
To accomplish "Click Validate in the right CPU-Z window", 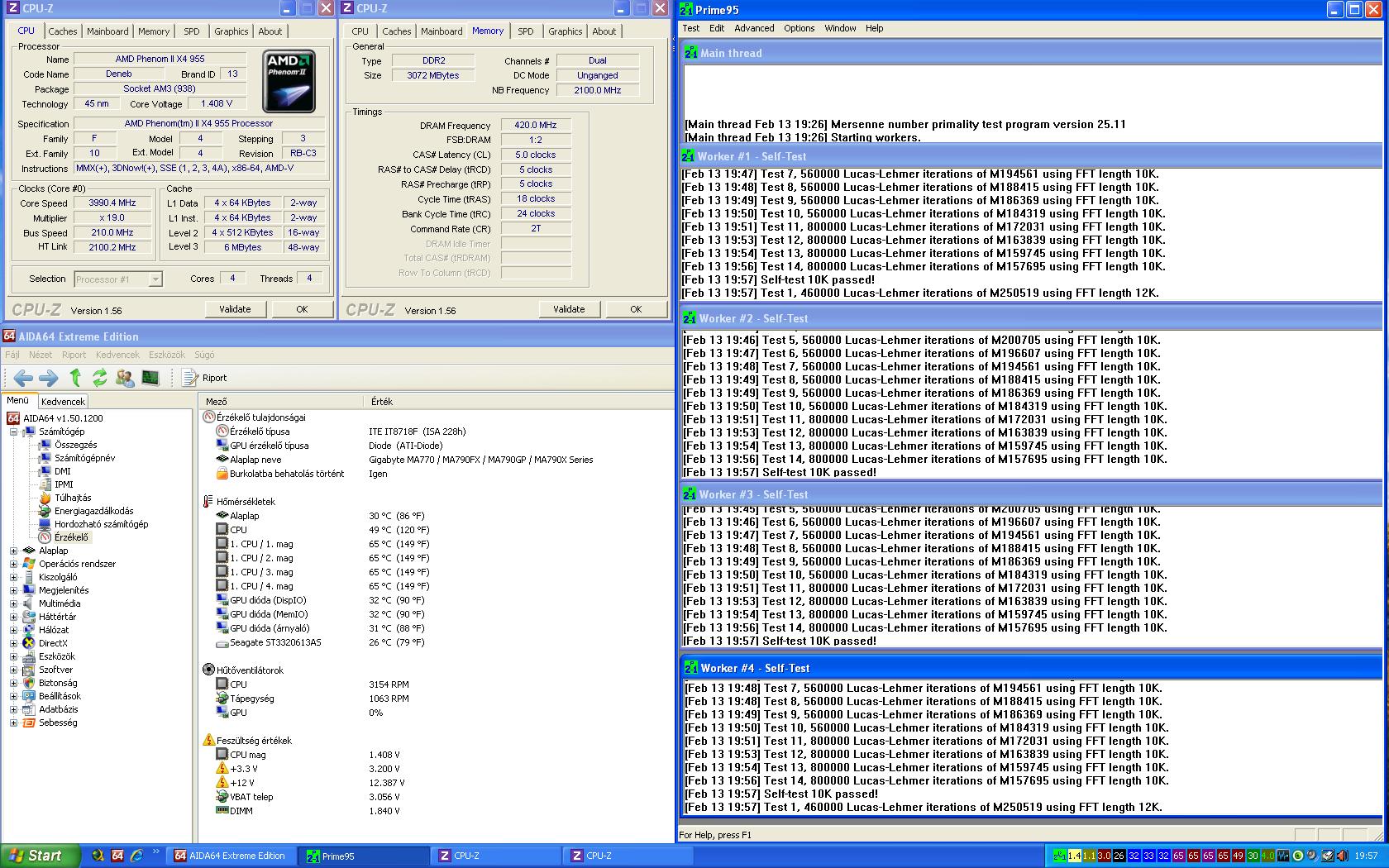I will tap(569, 309).
